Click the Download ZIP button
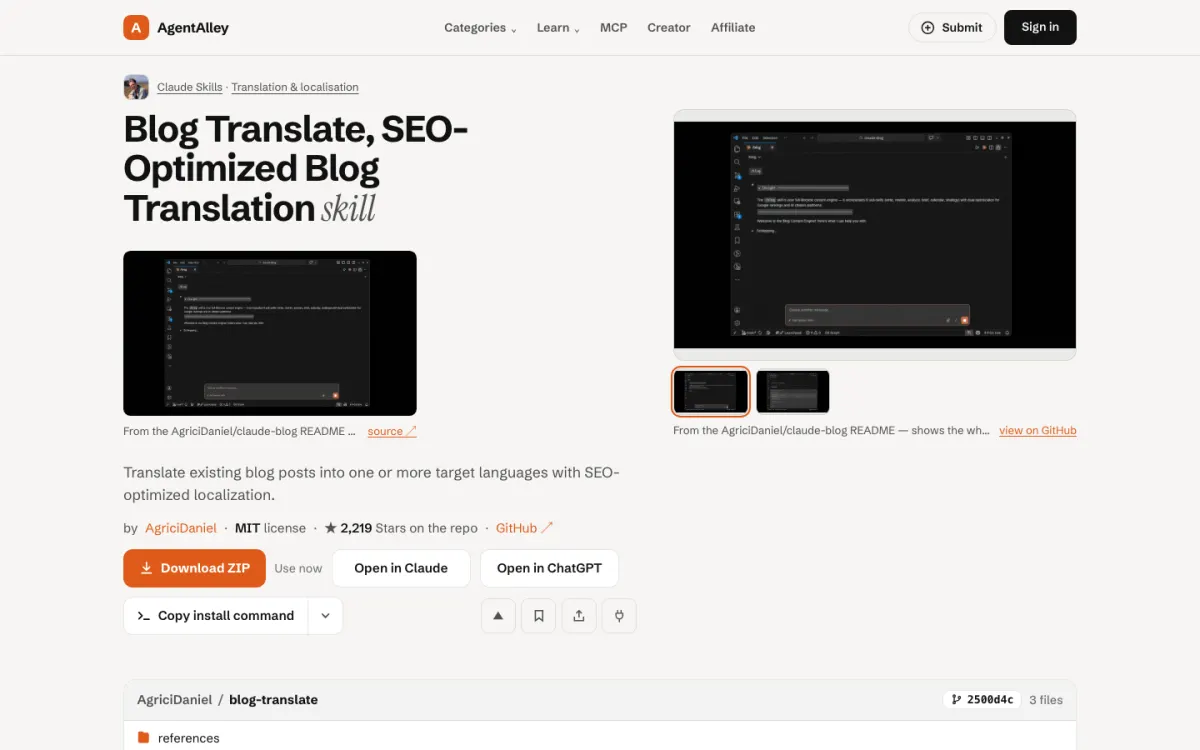The image size is (1200, 750). 195,568
